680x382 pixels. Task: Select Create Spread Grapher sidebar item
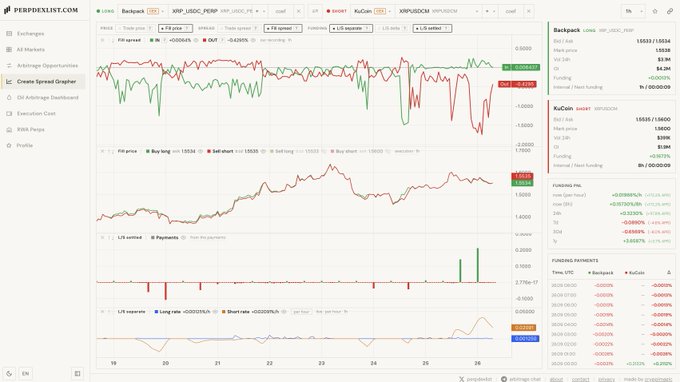coord(43,82)
